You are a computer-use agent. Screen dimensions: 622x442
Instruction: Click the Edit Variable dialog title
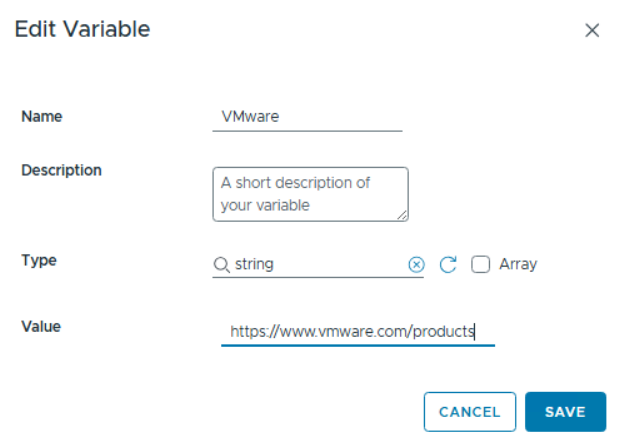(x=82, y=29)
